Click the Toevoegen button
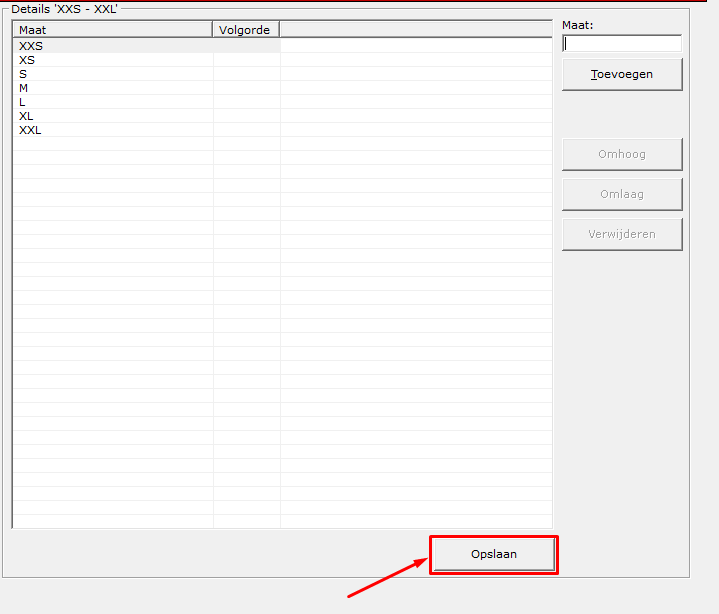Screen dimensions: 719x614 [622, 74]
